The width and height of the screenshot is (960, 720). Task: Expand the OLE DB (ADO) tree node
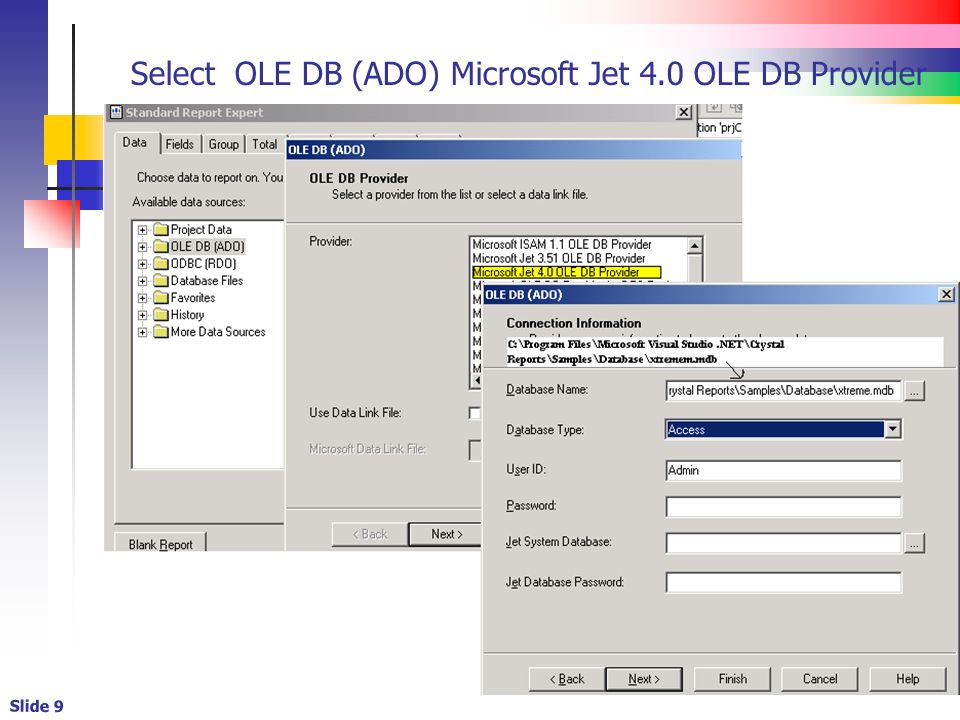pyautogui.click(x=143, y=247)
